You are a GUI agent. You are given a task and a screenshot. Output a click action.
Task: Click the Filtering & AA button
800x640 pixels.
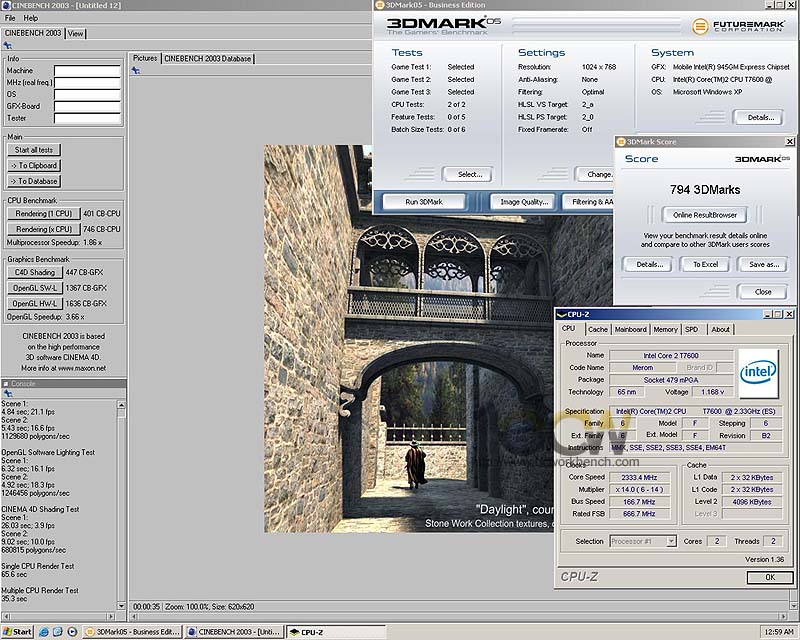click(589, 202)
